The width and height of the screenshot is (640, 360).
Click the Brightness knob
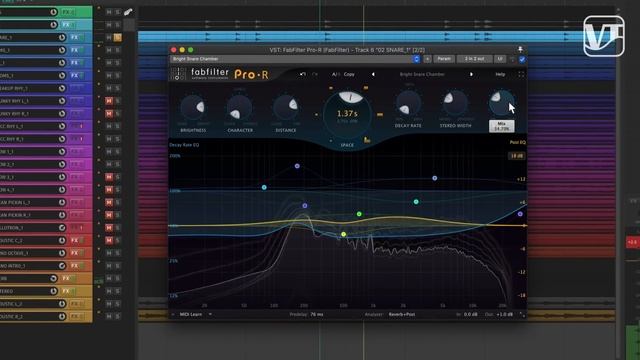pos(193,108)
